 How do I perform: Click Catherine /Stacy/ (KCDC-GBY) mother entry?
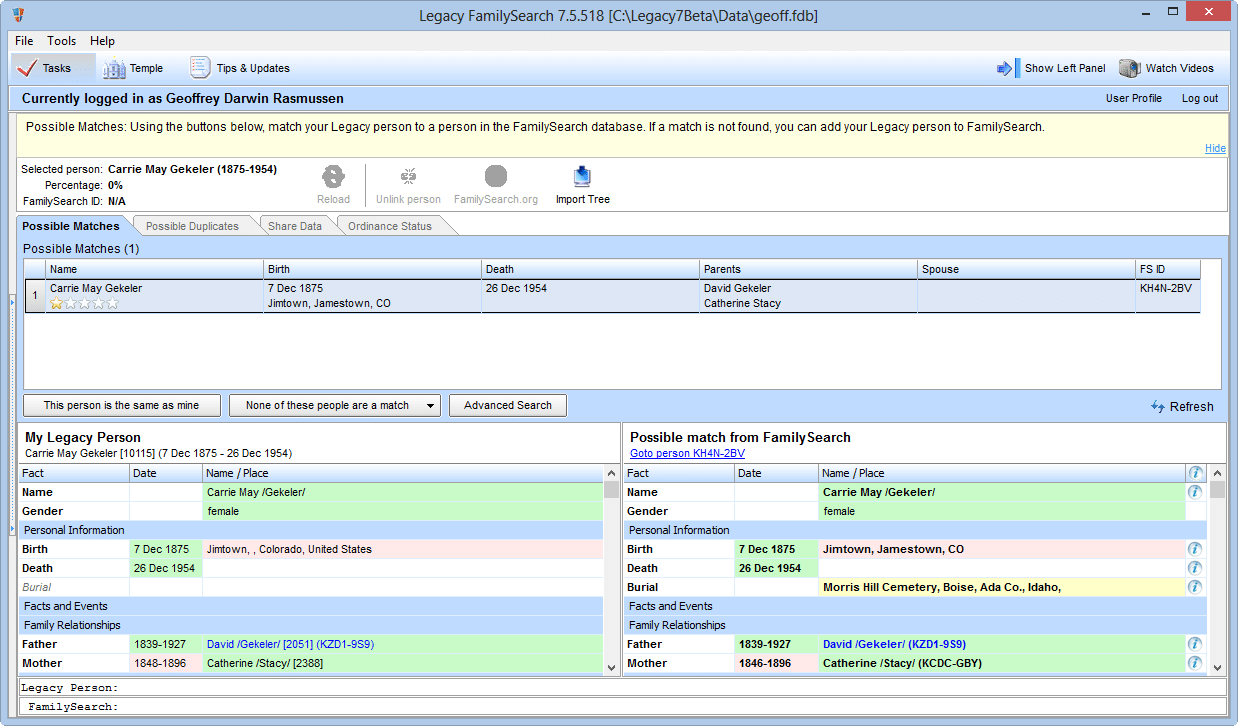(902, 663)
